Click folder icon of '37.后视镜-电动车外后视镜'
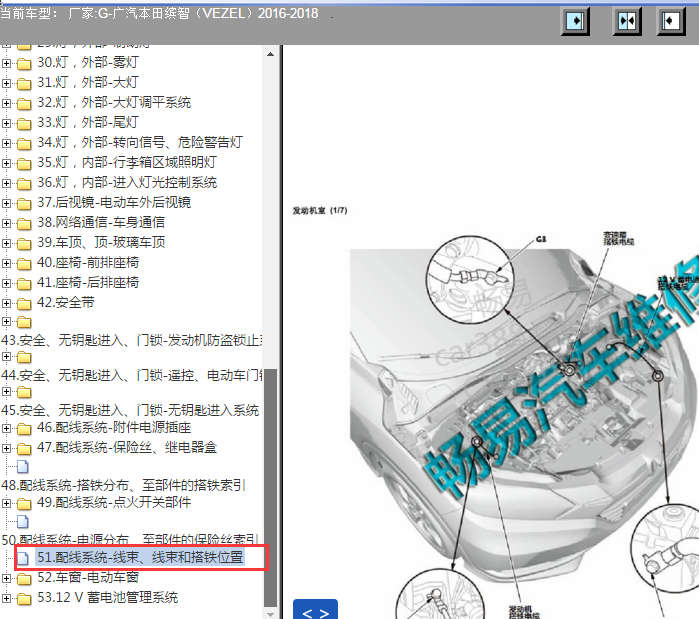This screenshot has height=619, width=699. [24, 204]
